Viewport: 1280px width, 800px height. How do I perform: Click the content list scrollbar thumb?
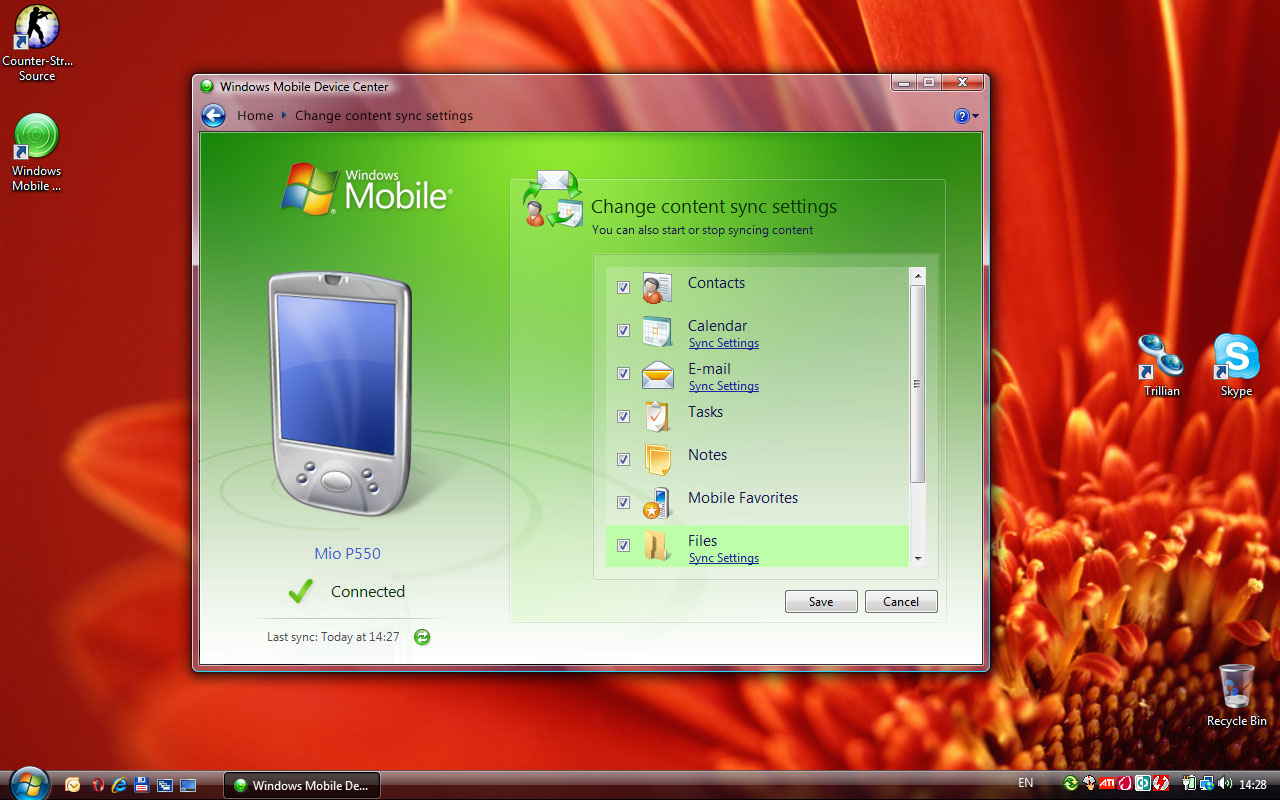[x=917, y=384]
